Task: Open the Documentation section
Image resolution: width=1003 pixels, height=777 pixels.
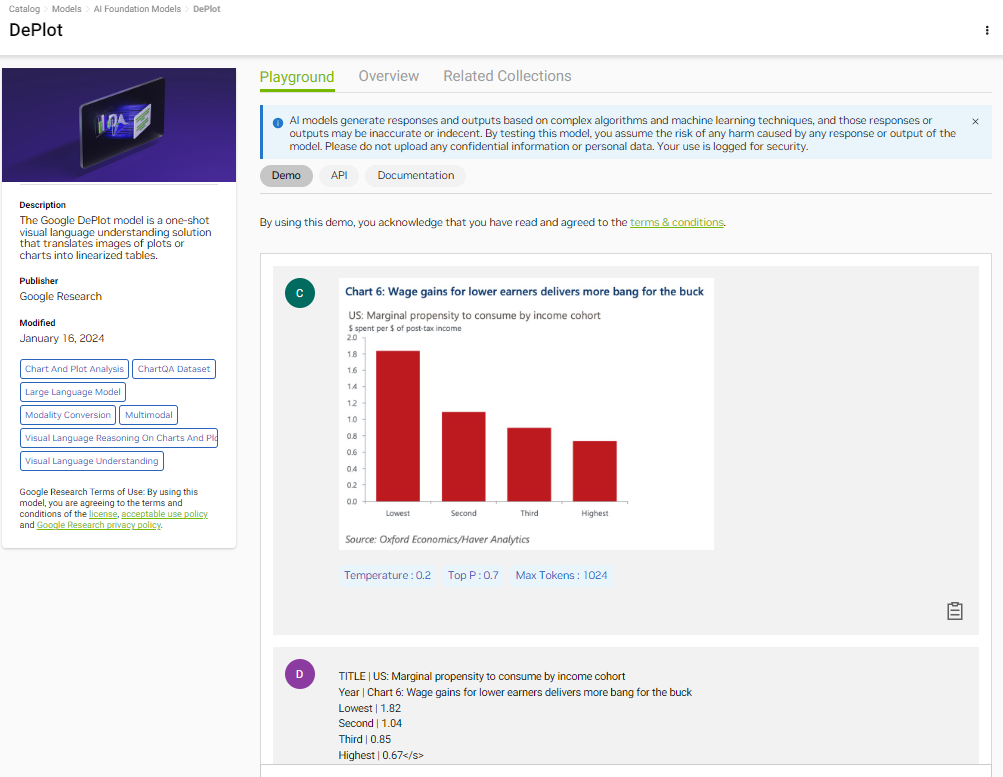Action: [415, 175]
